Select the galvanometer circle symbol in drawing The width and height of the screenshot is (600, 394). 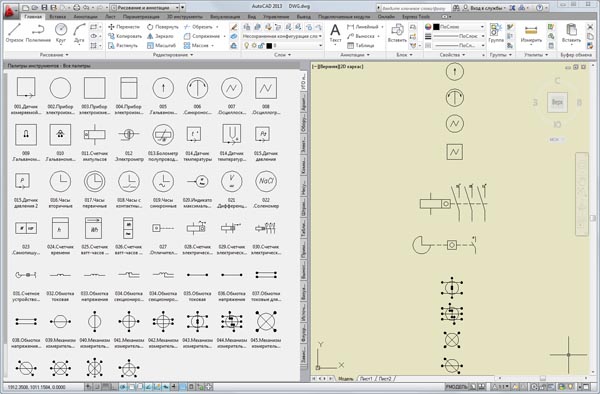click(x=455, y=72)
